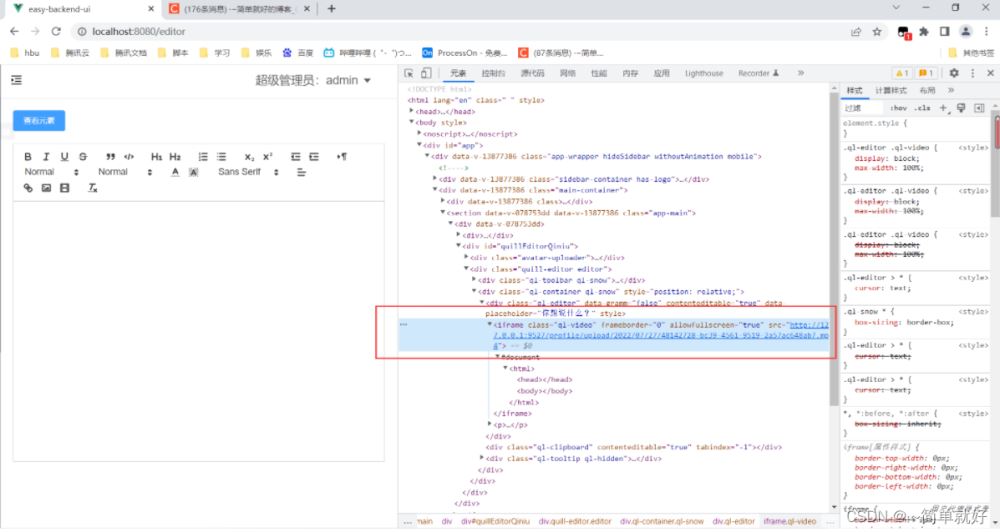Open the Sans Serif font dropdown
1000x532 pixels.
[245, 172]
